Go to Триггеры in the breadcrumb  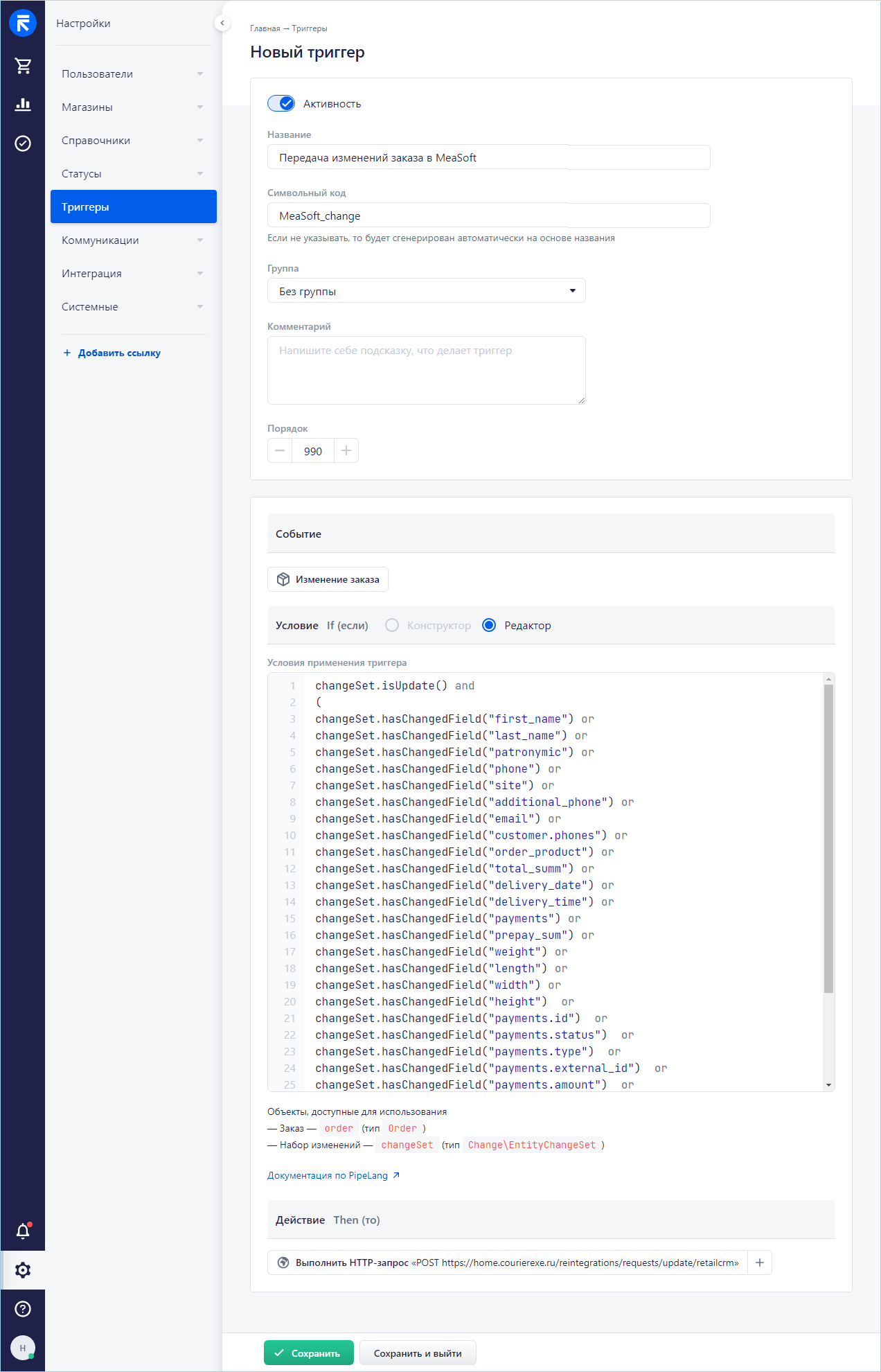pos(310,28)
